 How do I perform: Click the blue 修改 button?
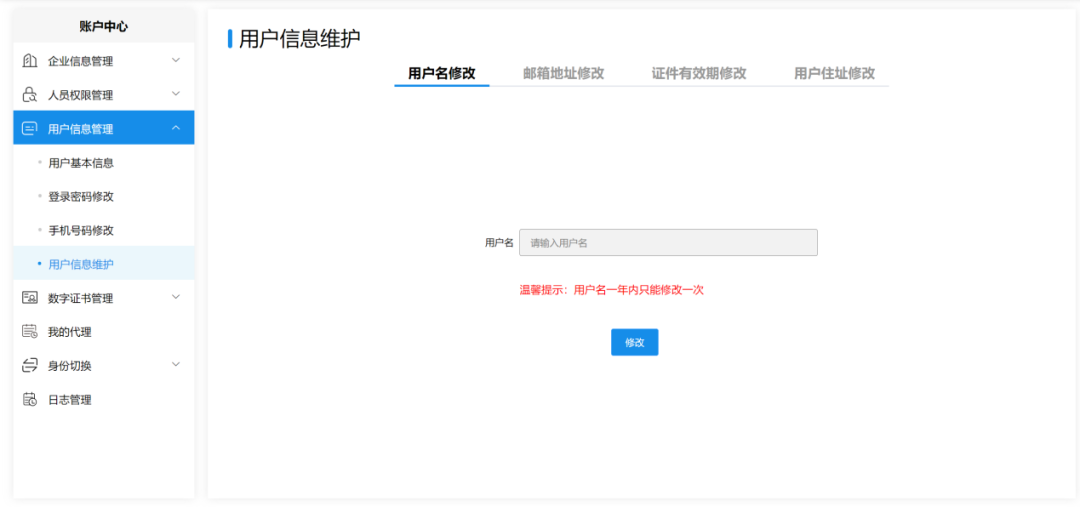click(634, 342)
